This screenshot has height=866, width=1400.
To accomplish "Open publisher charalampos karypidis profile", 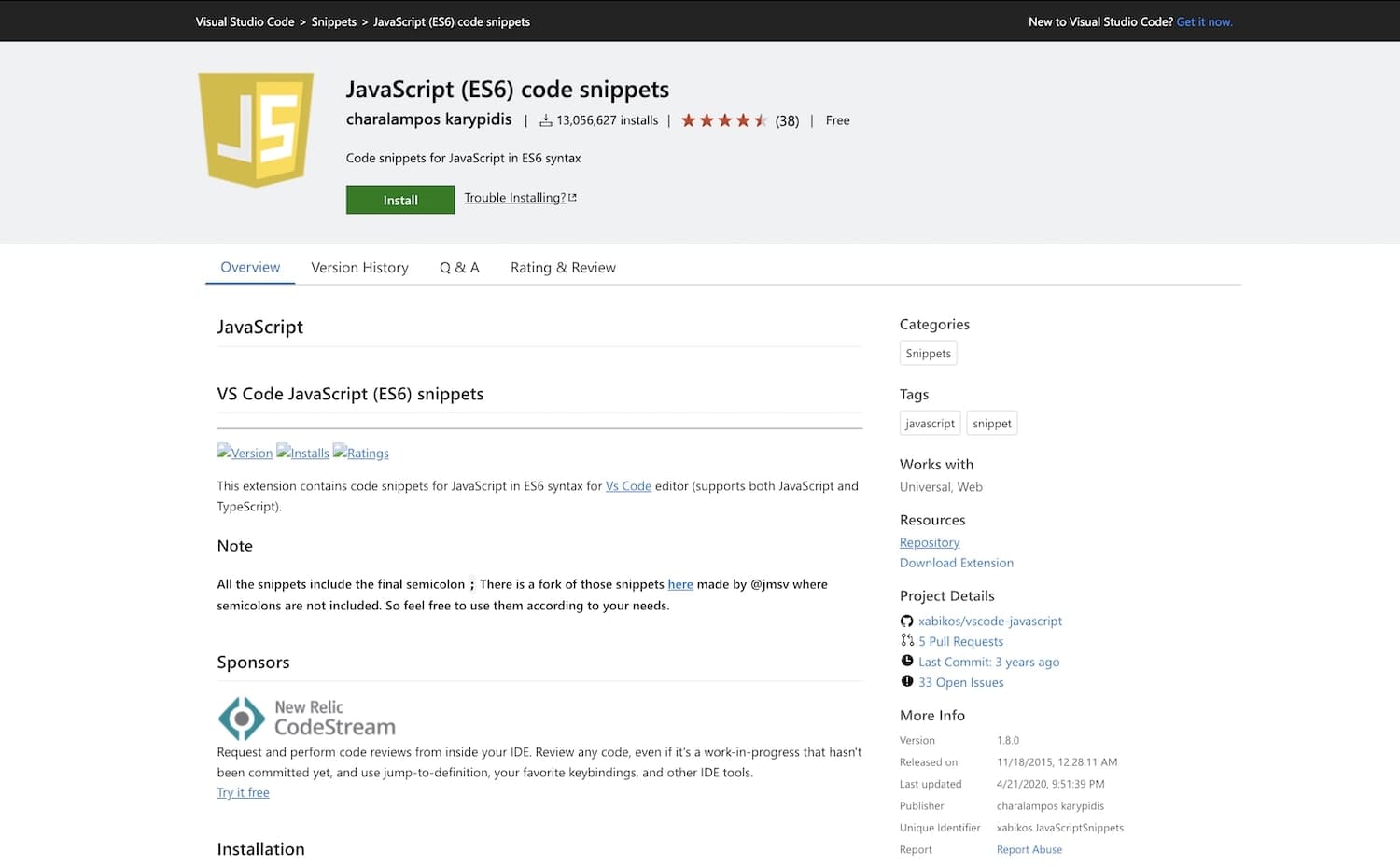I will (428, 119).
